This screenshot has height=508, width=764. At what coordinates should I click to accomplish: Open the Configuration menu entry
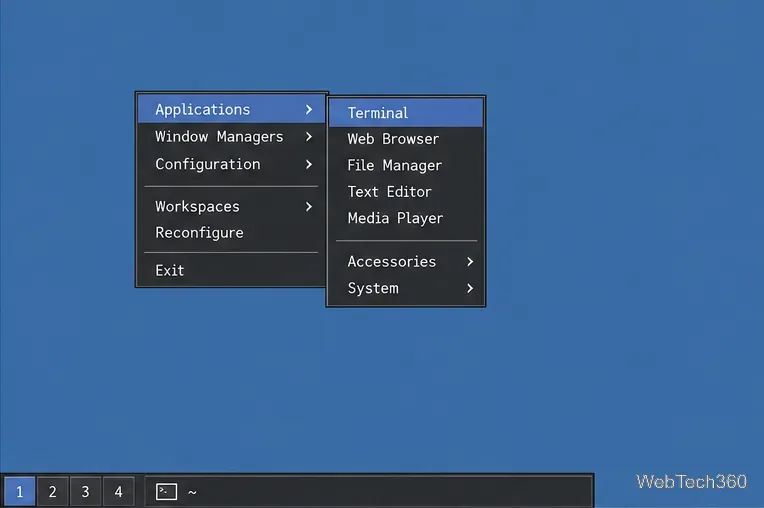tap(231, 164)
